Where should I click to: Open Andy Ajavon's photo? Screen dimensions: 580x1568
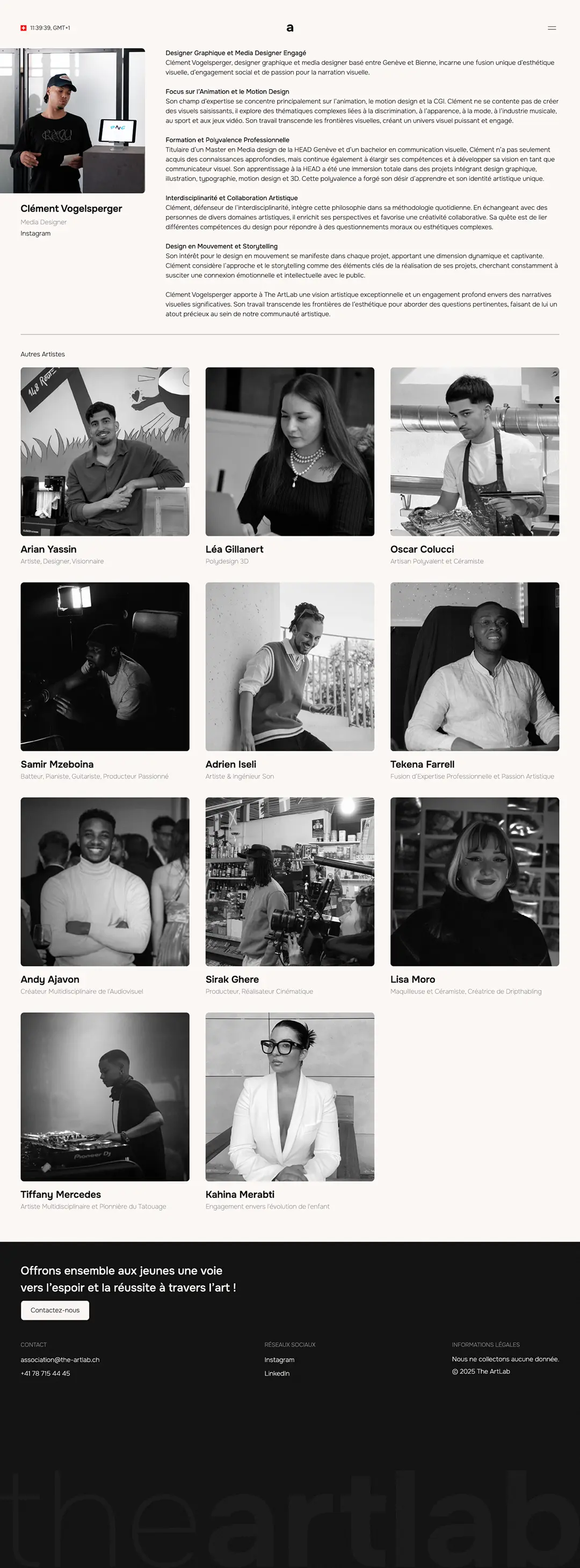coord(105,881)
